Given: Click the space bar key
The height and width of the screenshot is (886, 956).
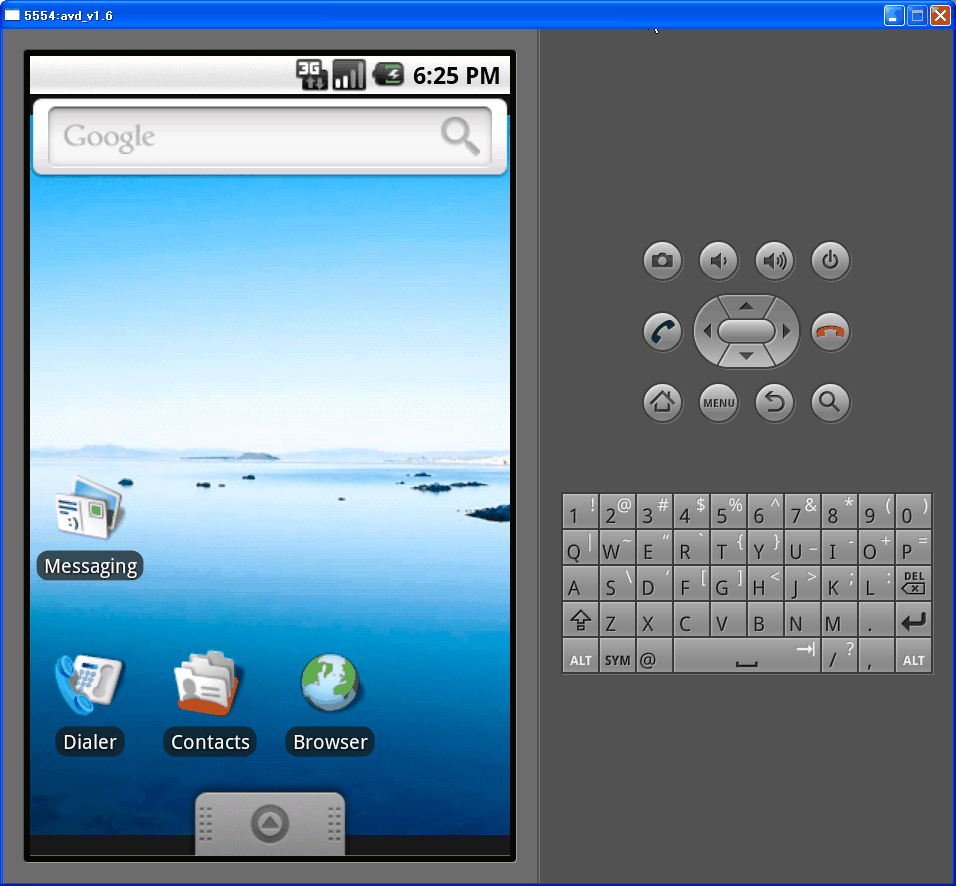Looking at the screenshot, I should 747,656.
